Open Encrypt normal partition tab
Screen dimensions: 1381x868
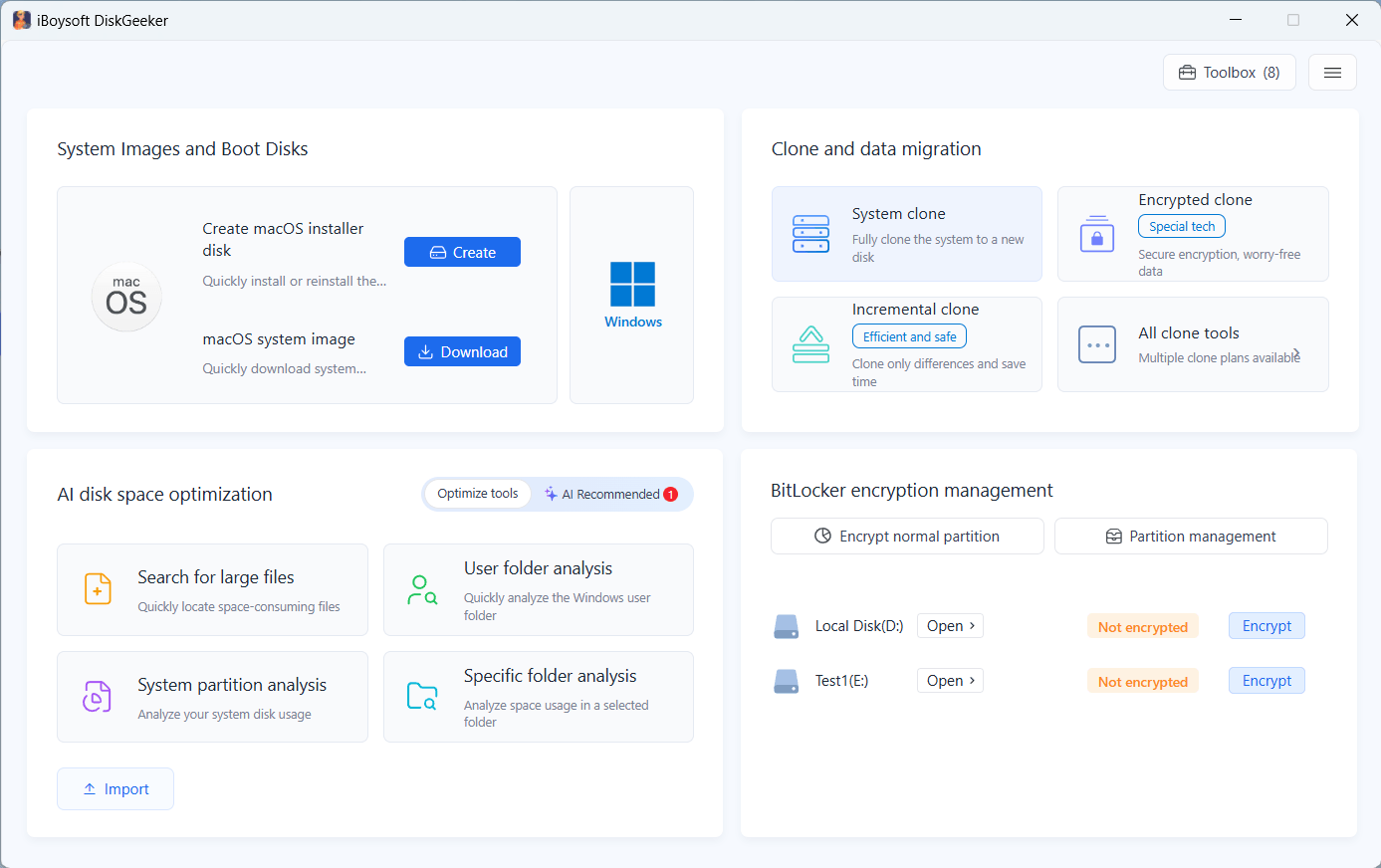[907, 537]
